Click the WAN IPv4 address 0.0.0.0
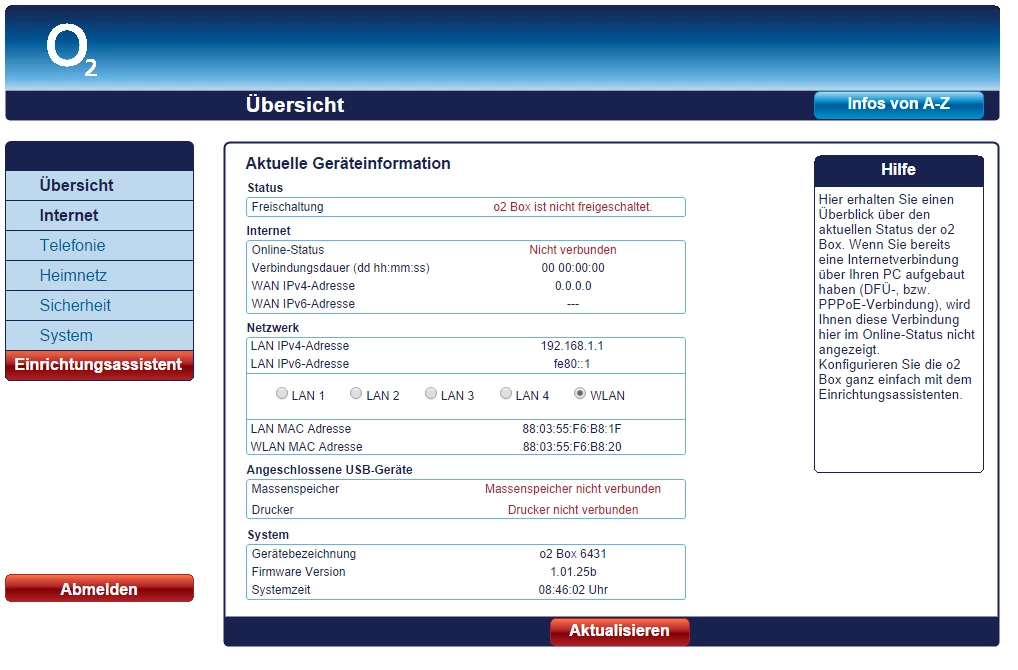The height and width of the screenshot is (670, 1018). [573, 286]
